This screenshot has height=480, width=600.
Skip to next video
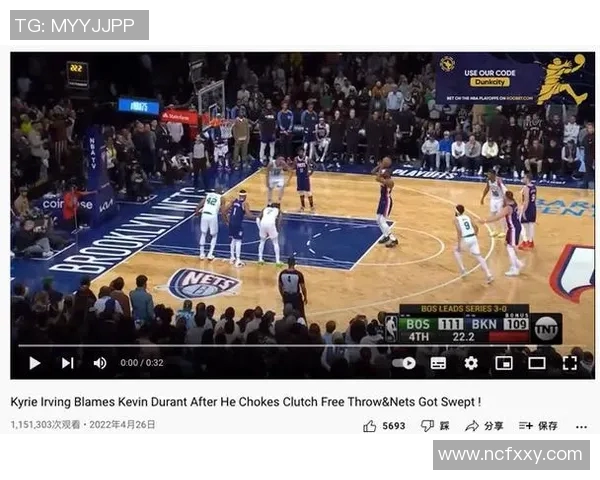[x=68, y=363]
